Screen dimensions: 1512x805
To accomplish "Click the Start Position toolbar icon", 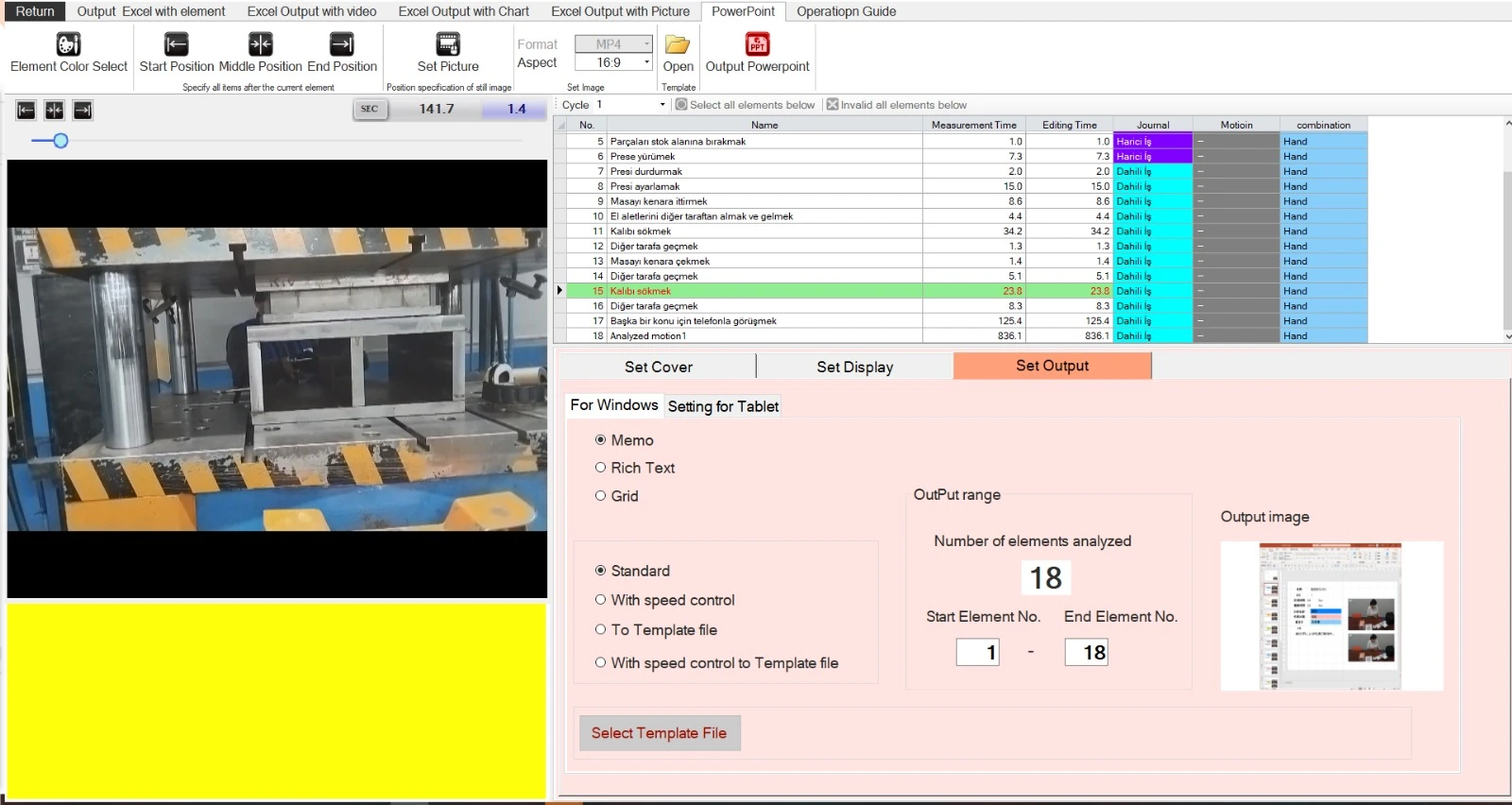I will [x=177, y=44].
